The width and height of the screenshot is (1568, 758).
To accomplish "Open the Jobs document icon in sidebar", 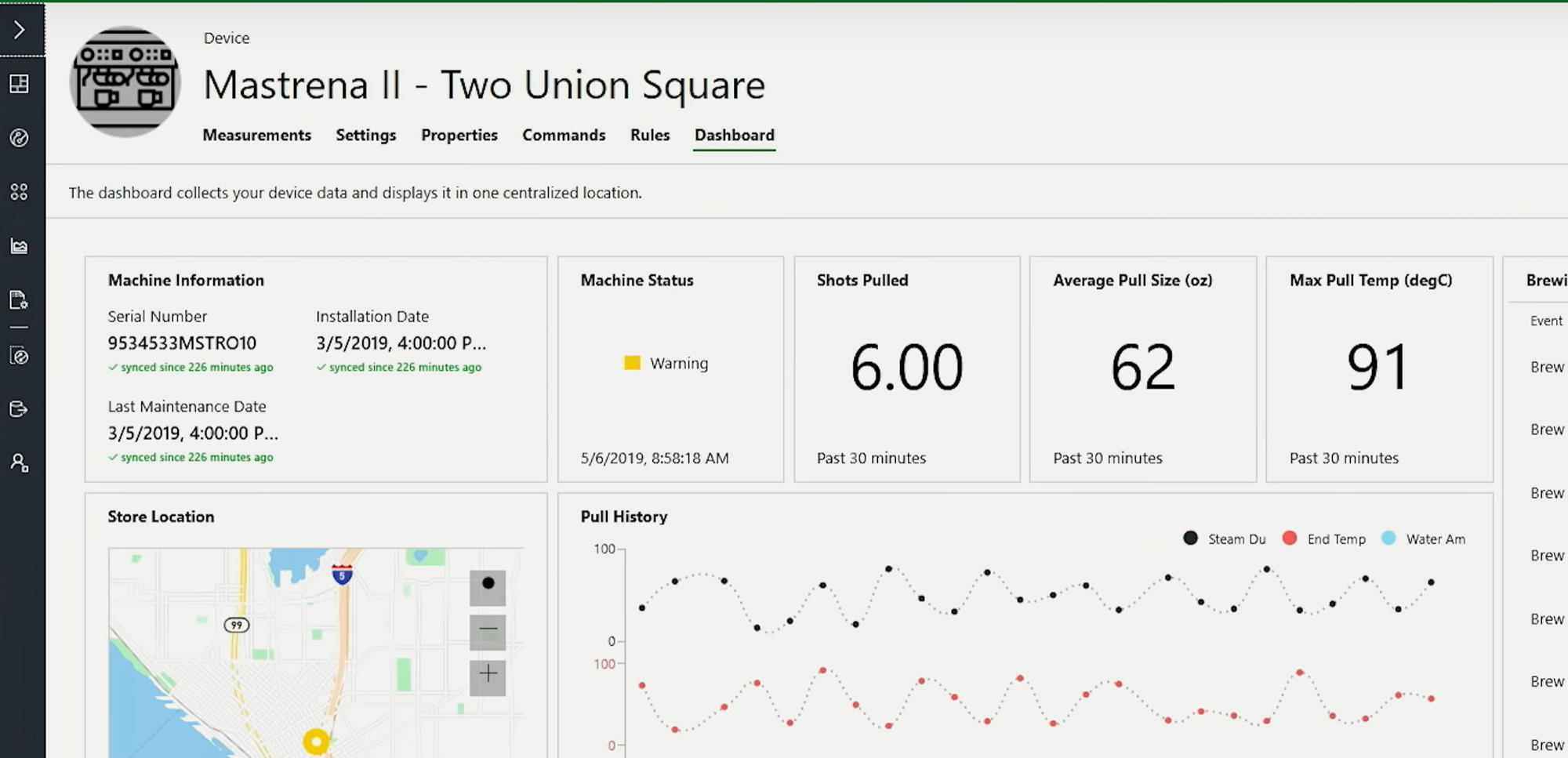I will [20, 300].
